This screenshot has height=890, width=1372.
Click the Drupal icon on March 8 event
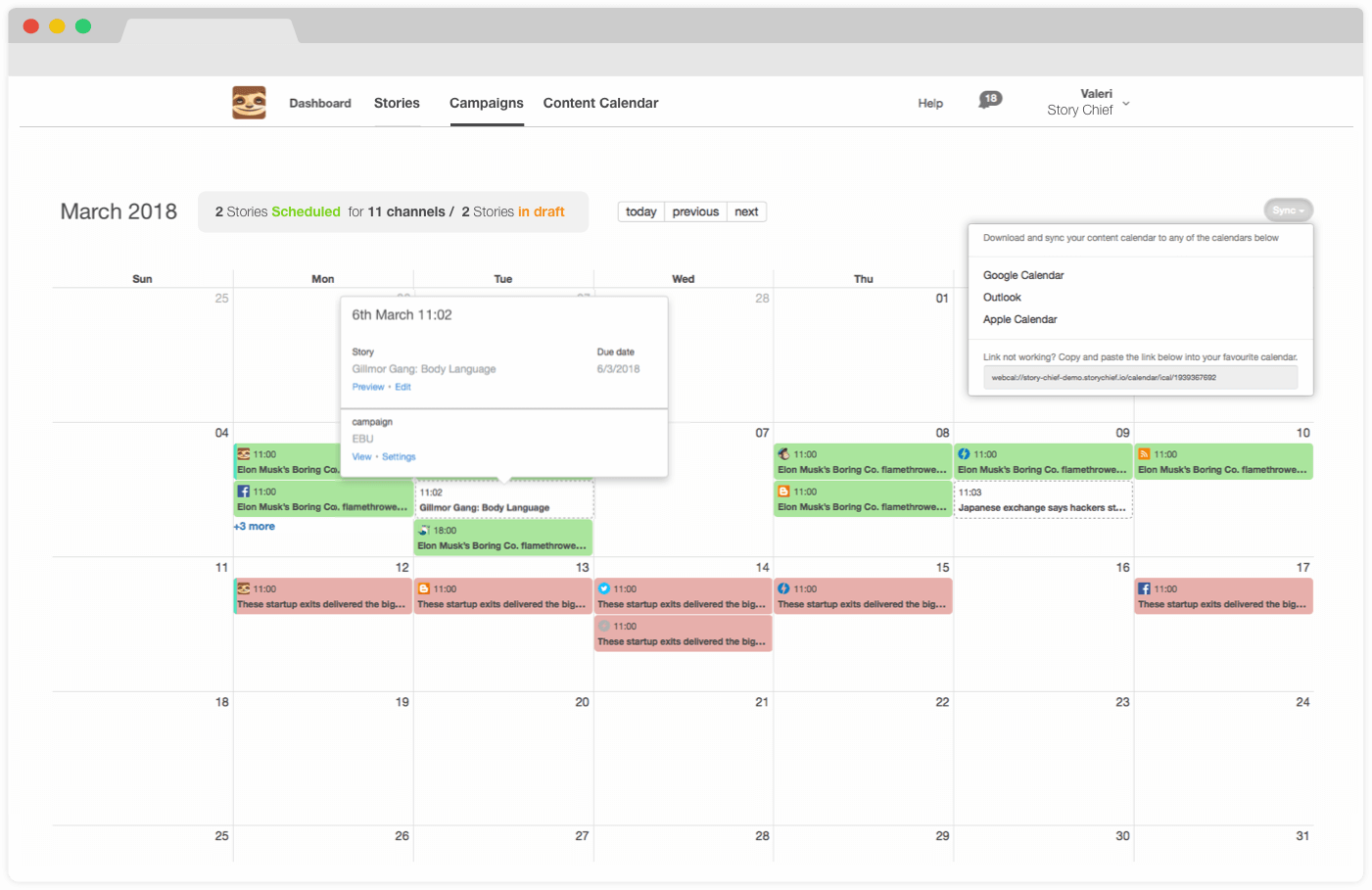tap(964, 453)
